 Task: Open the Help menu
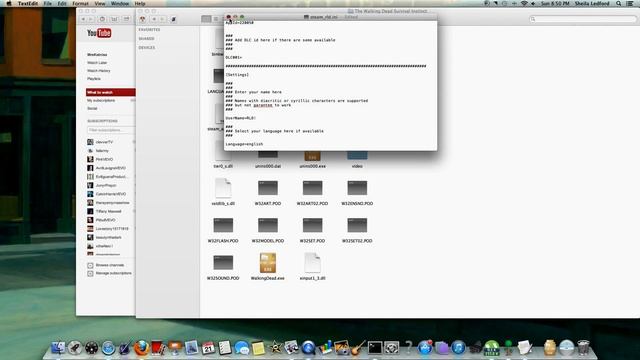click(x=140, y=3)
